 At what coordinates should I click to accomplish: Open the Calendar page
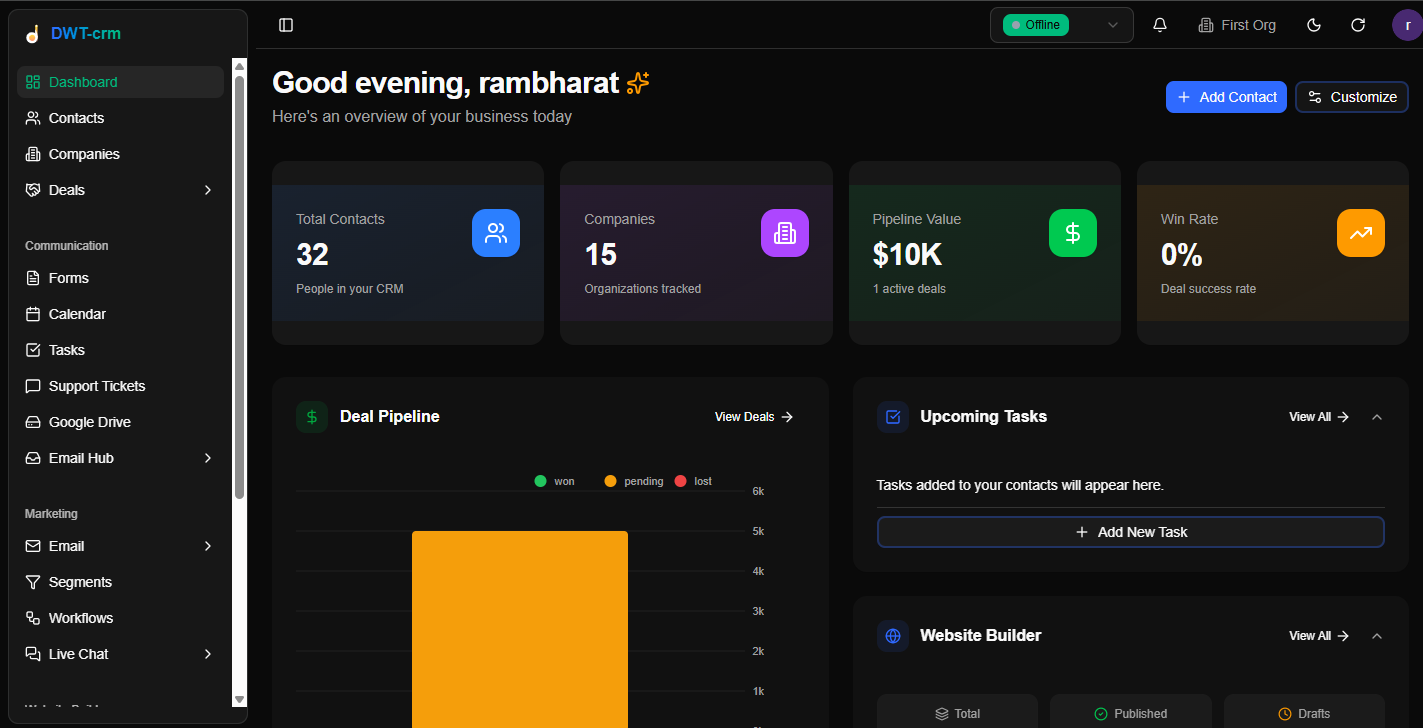(120, 314)
